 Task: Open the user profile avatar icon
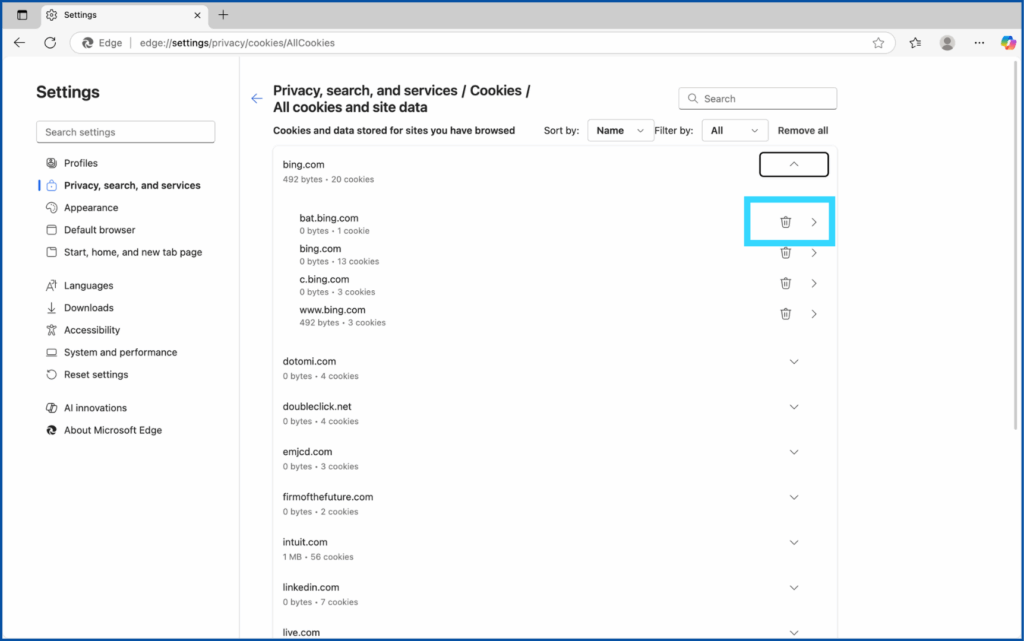coord(947,43)
